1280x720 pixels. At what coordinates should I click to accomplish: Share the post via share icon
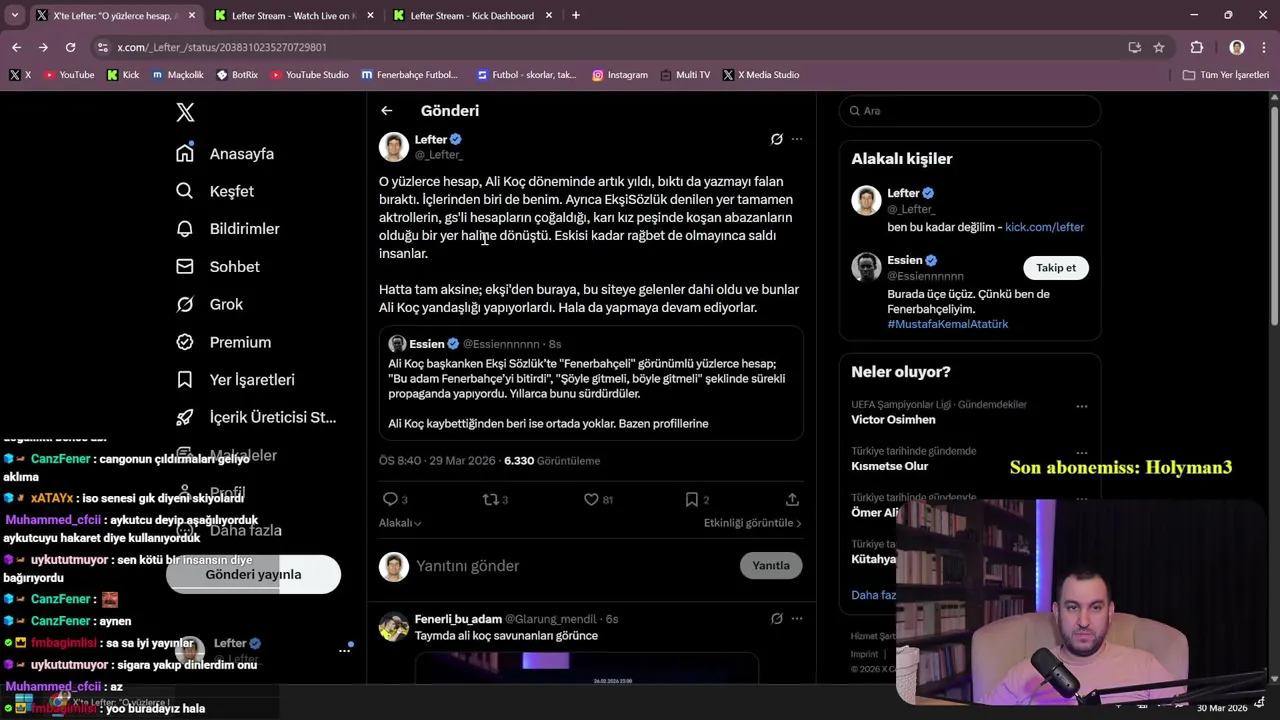point(792,499)
